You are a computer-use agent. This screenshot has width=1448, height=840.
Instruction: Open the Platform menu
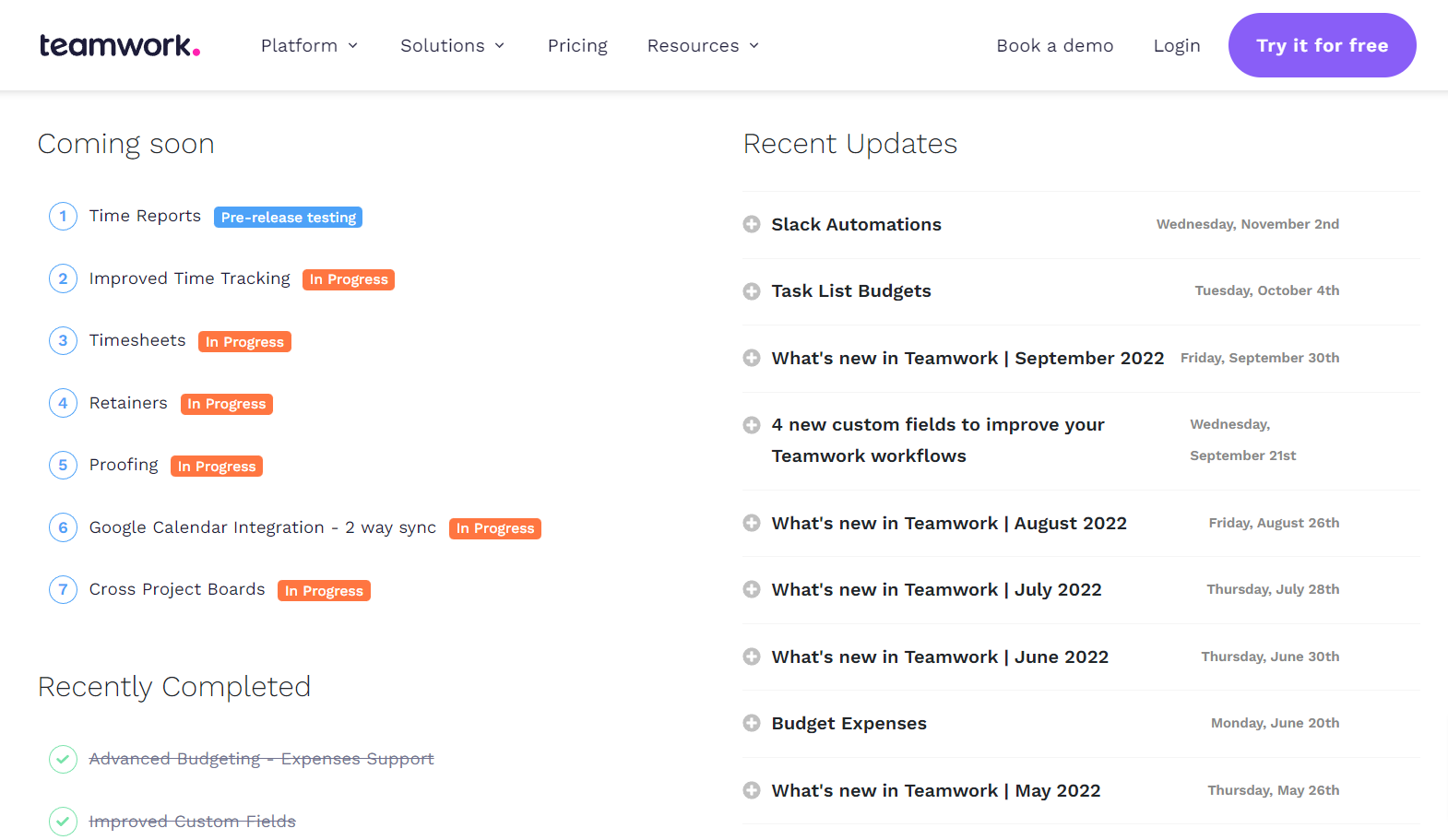[x=309, y=45]
